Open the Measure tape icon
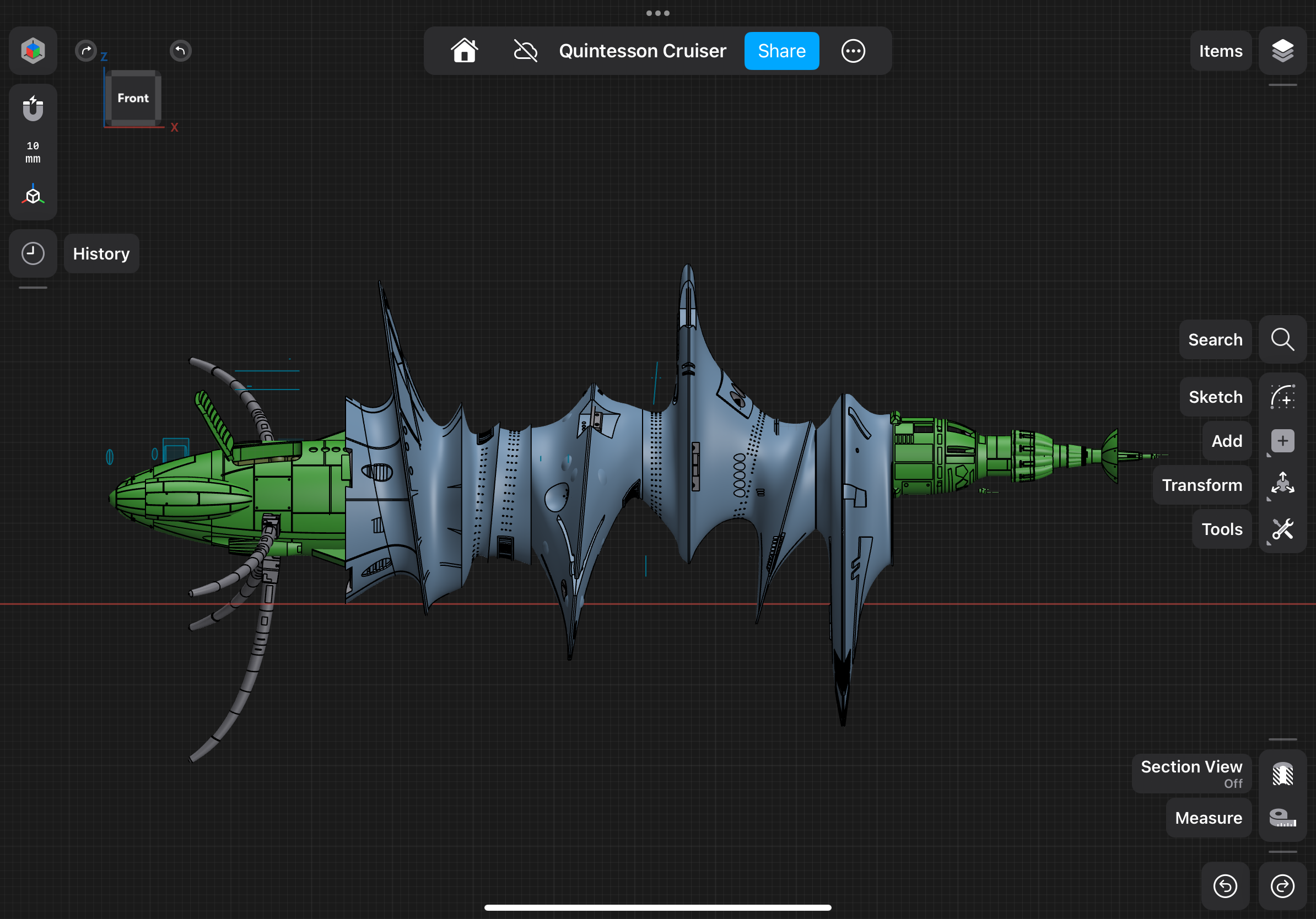The height and width of the screenshot is (919, 1316). (1283, 818)
